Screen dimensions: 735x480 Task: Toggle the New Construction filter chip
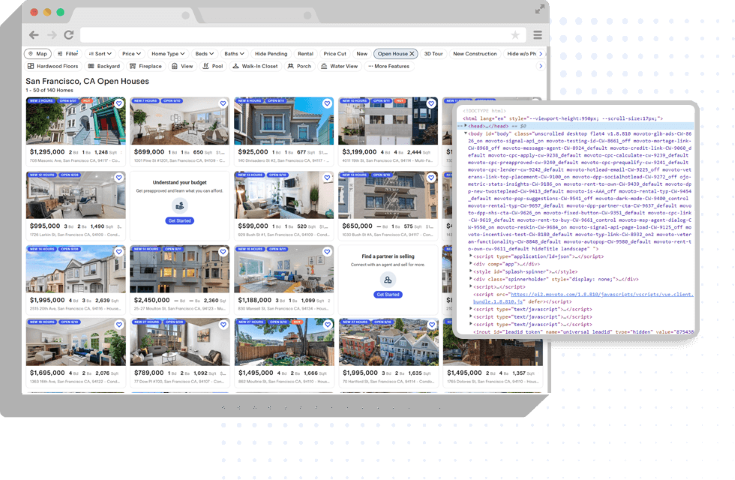tap(475, 54)
